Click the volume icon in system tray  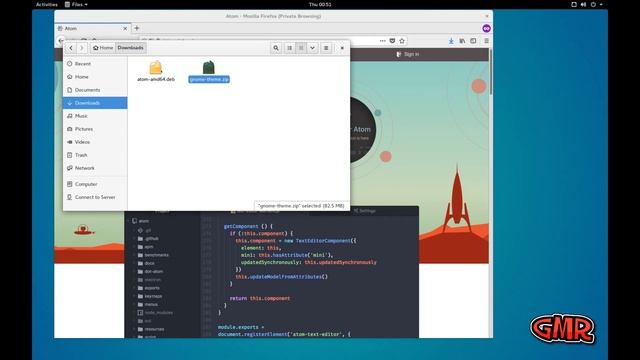(583, 4)
